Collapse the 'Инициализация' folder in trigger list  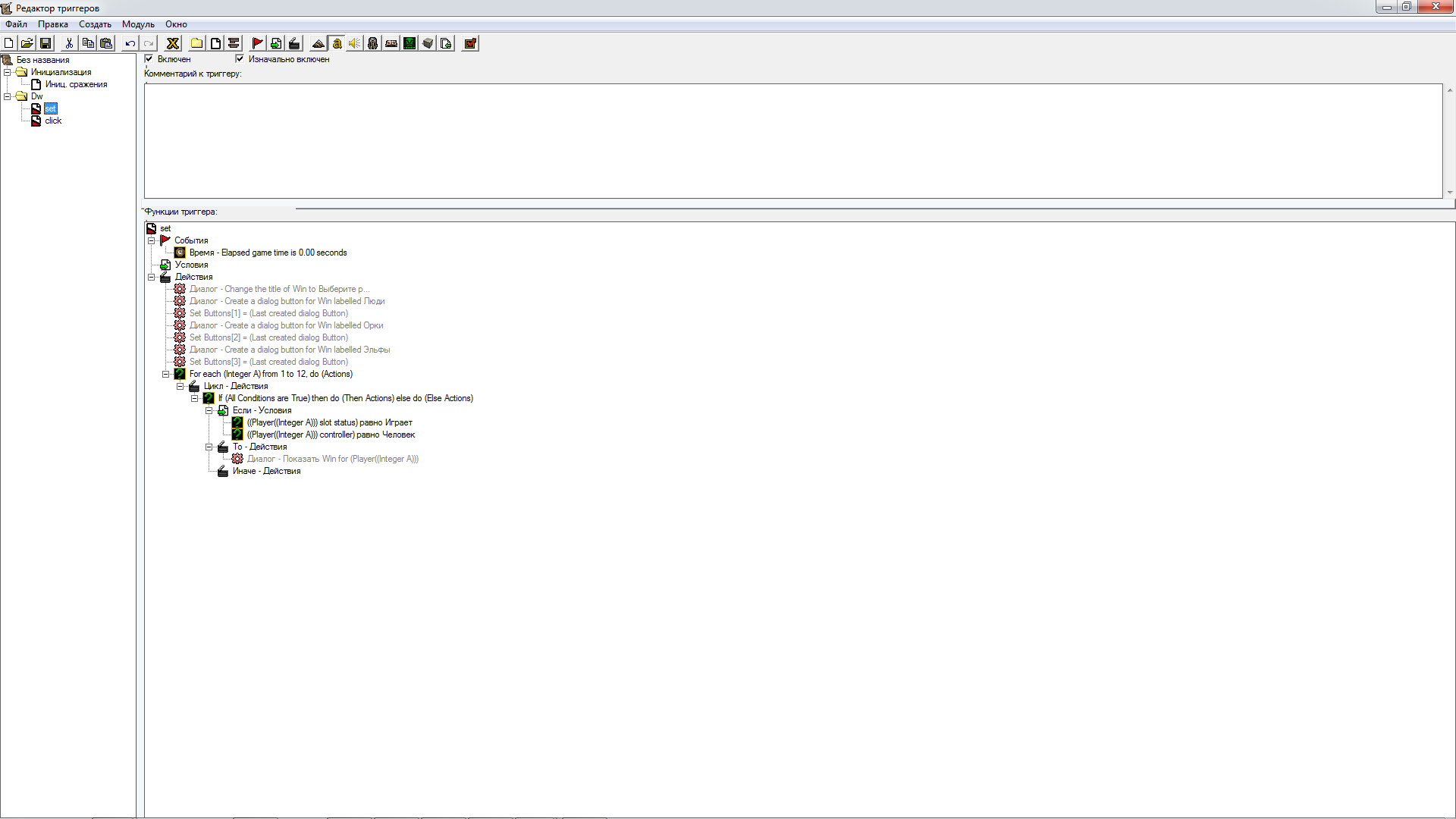coord(8,72)
